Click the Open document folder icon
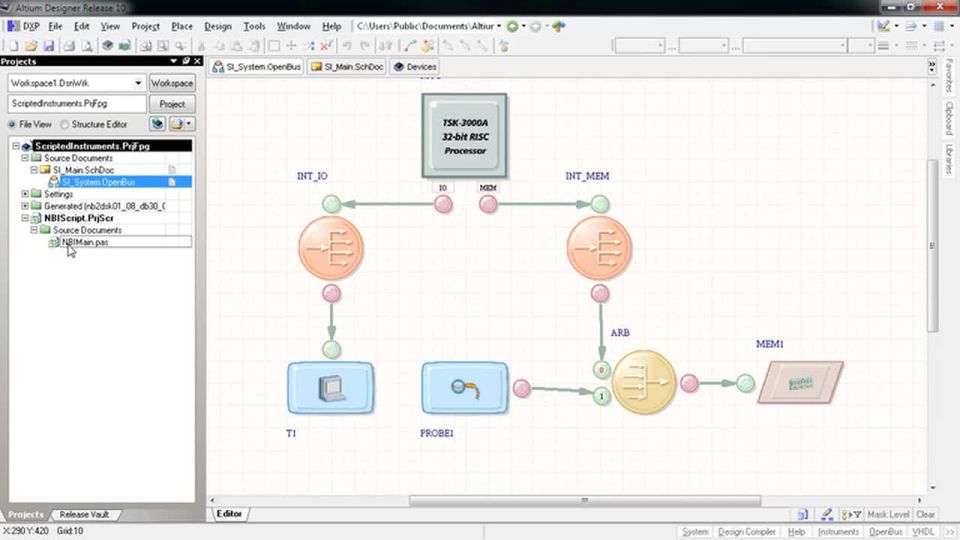Image resolution: width=960 pixels, height=540 pixels. point(31,46)
